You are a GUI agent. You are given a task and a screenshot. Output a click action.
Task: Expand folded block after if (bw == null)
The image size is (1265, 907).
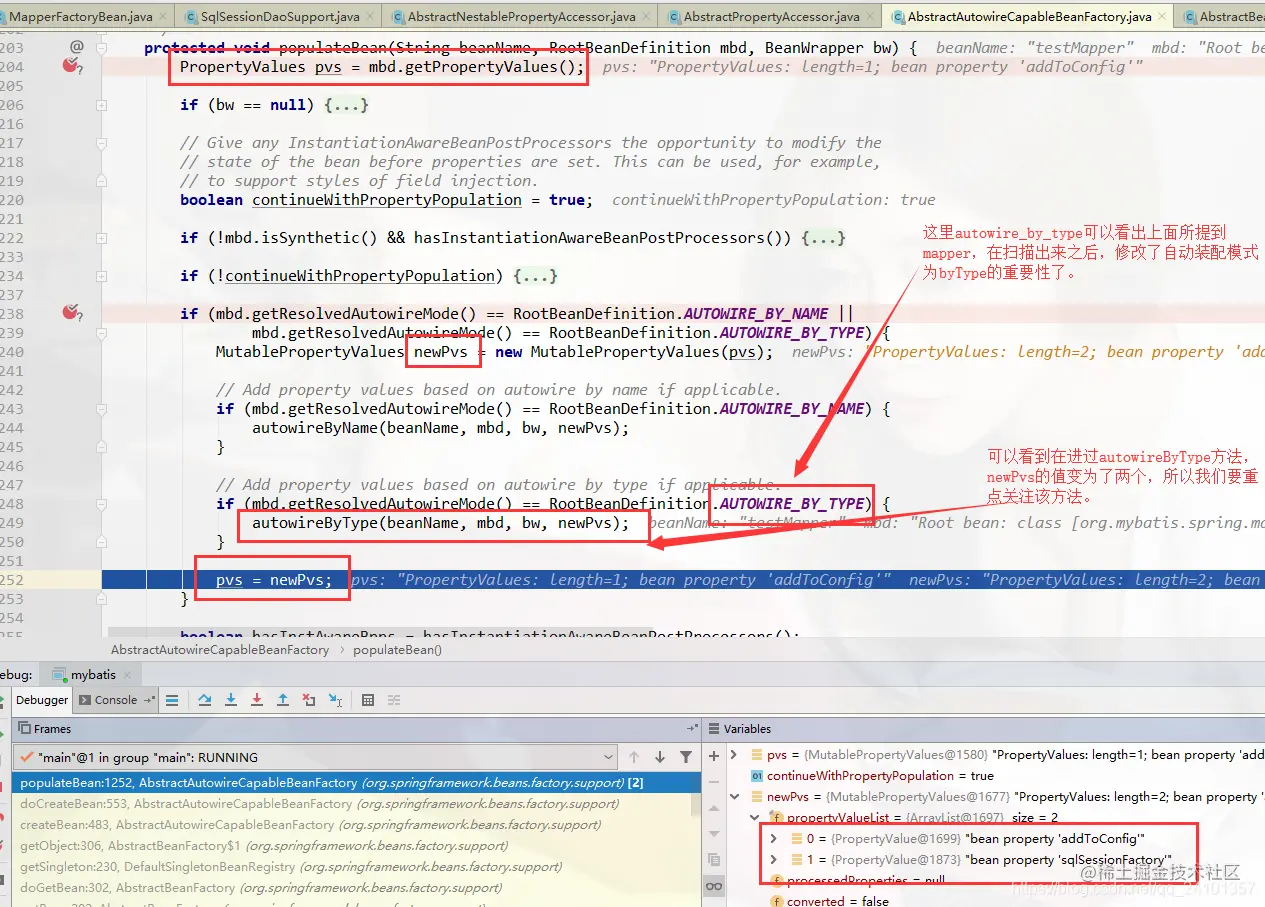(x=347, y=104)
